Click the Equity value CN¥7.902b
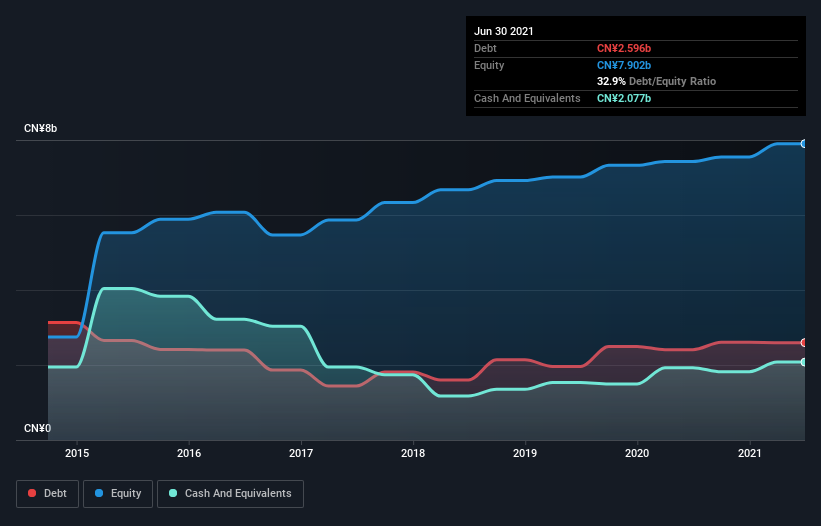The width and height of the screenshot is (821, 526). pyautogui.click(x=624, y=65)
